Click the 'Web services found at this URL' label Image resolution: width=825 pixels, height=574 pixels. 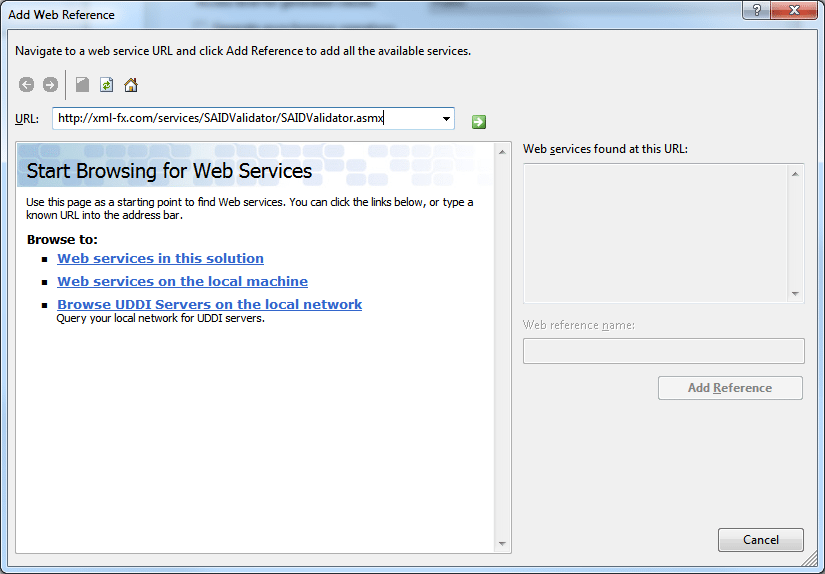605,149
